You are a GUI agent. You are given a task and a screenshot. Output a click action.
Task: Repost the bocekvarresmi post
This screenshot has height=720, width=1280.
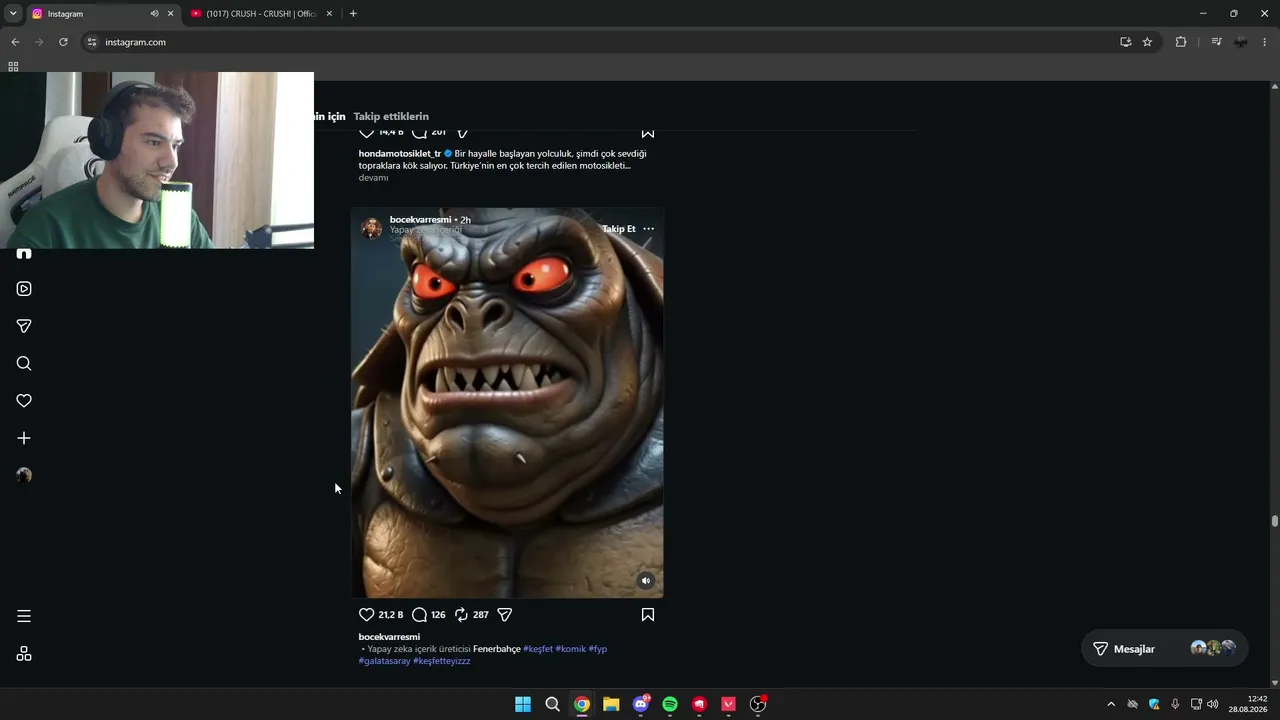461,615
